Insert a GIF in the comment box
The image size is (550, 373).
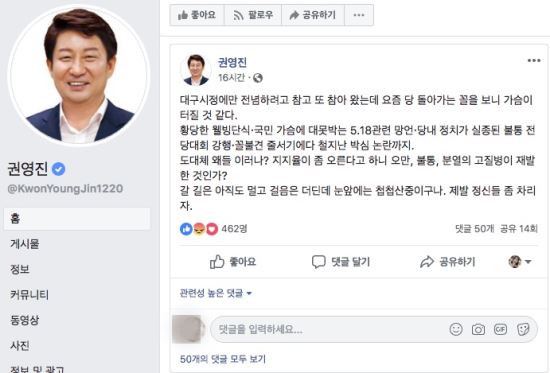501,329
